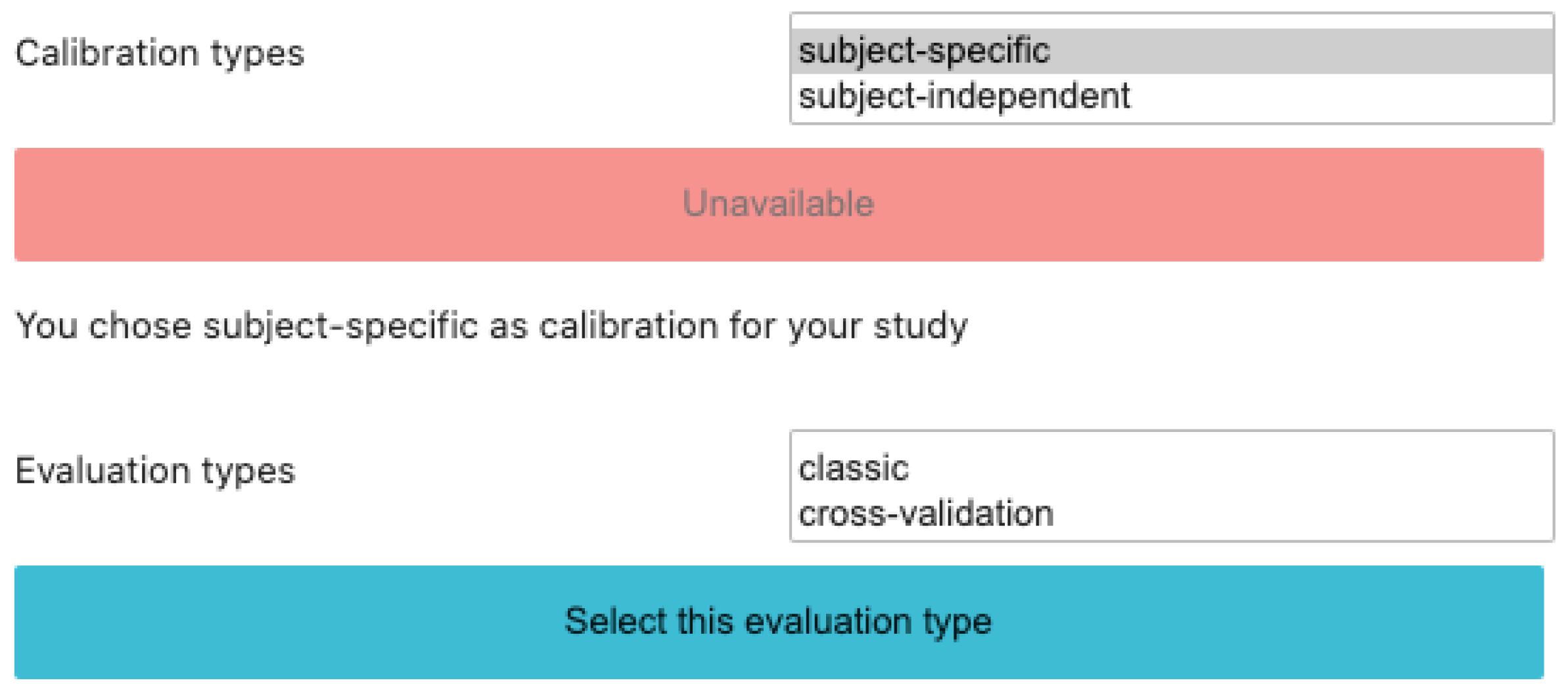Click the Calibration types label

[x=160, y=53]
